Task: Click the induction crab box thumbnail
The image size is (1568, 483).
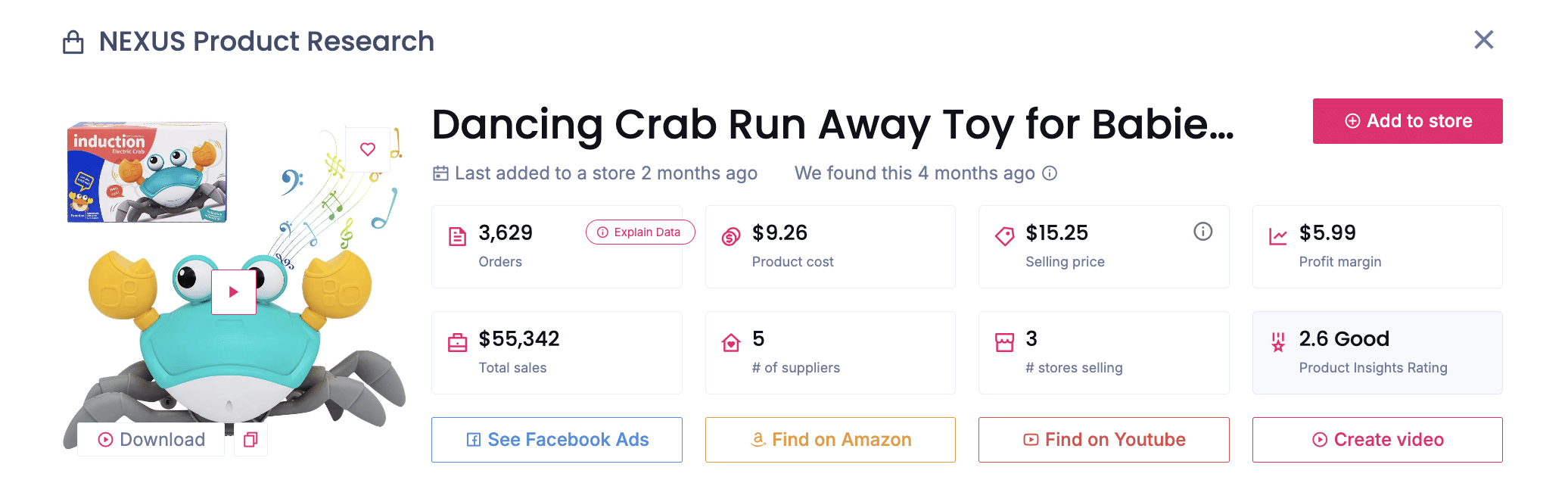Action: 148,173
